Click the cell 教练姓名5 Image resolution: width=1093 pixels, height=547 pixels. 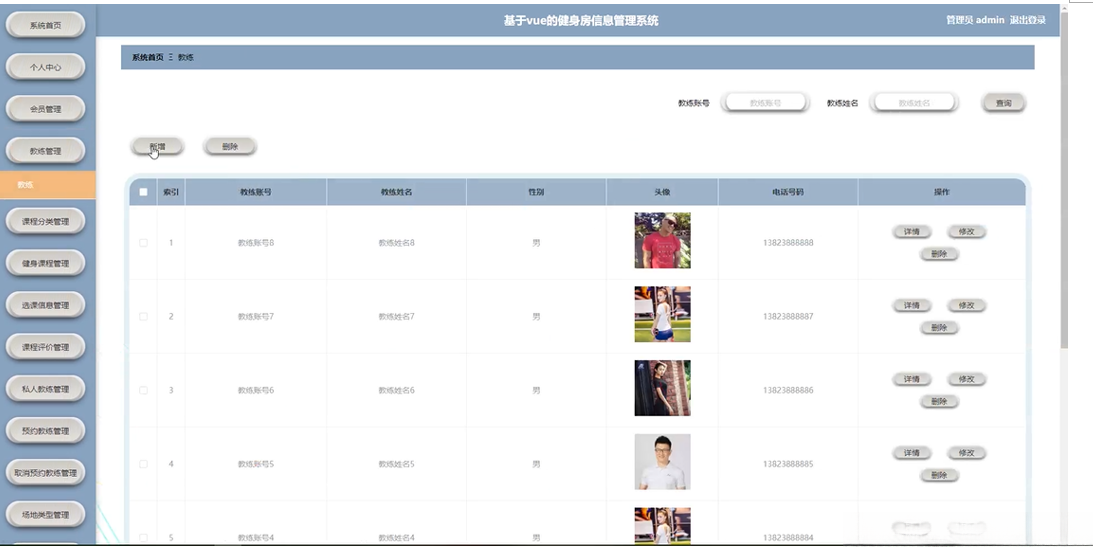point(397,464)
